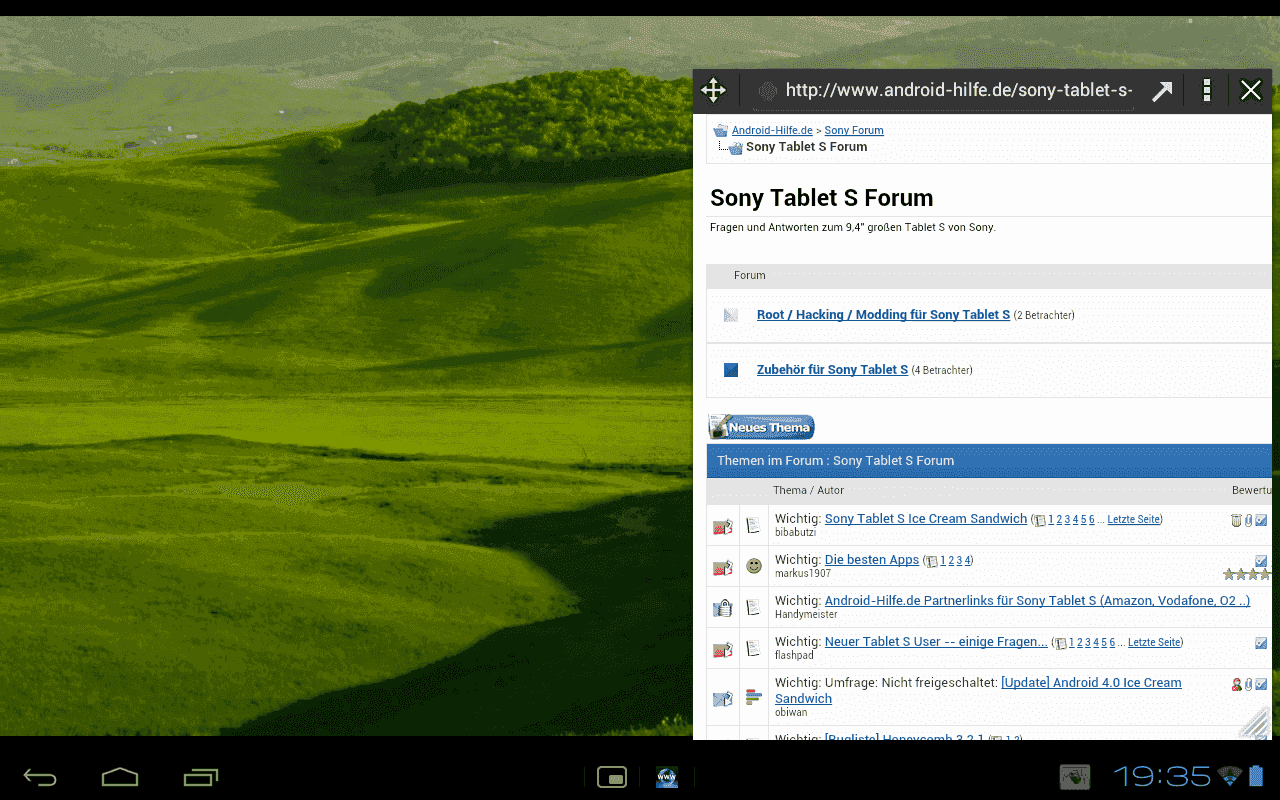The image size is (1280, 800).
Task: Open Letzte Seite of Neuer Tablet S User
Action: pos(1154,643)
